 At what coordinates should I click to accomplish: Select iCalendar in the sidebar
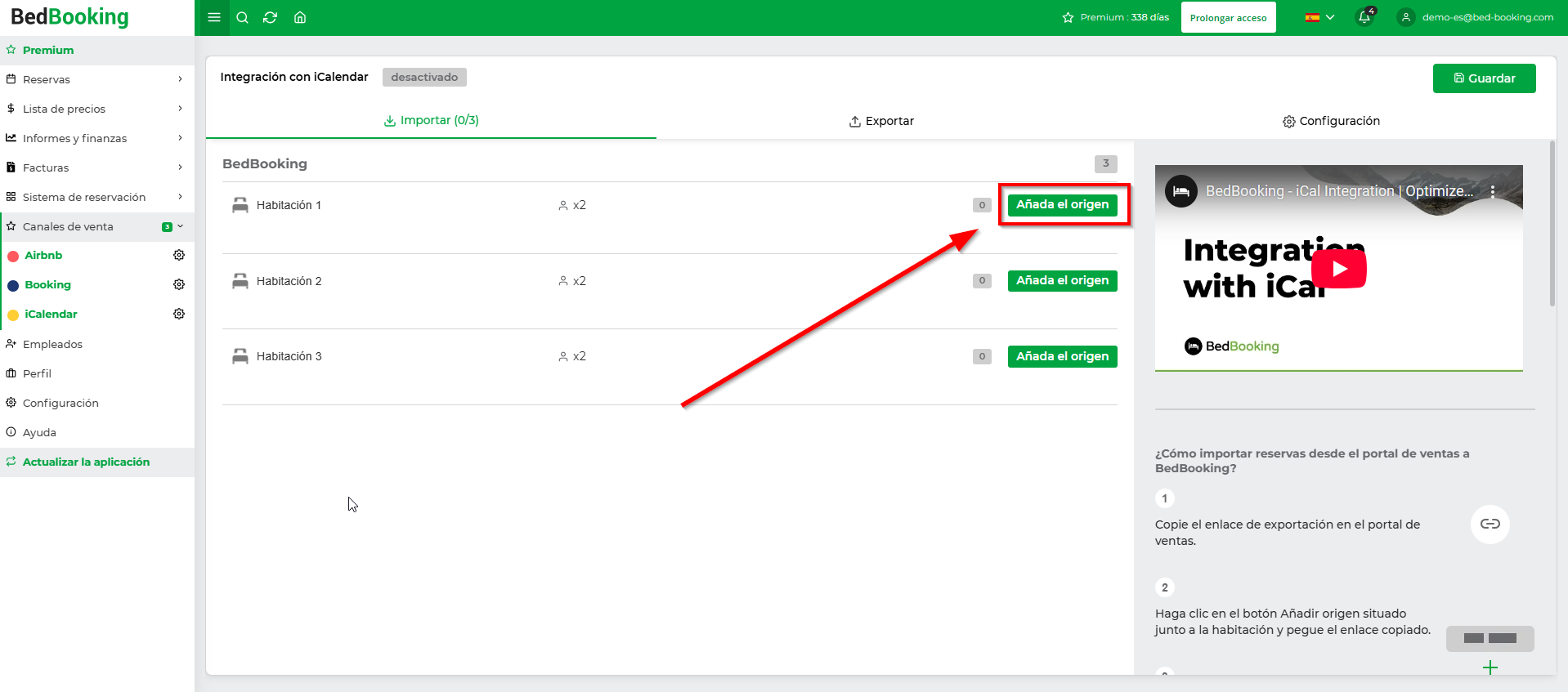(51, 314)
